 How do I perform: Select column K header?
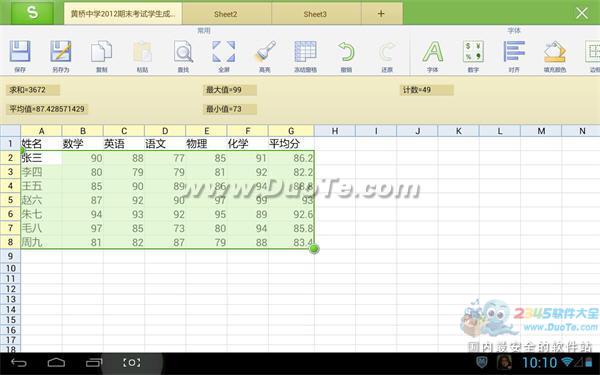458,131
